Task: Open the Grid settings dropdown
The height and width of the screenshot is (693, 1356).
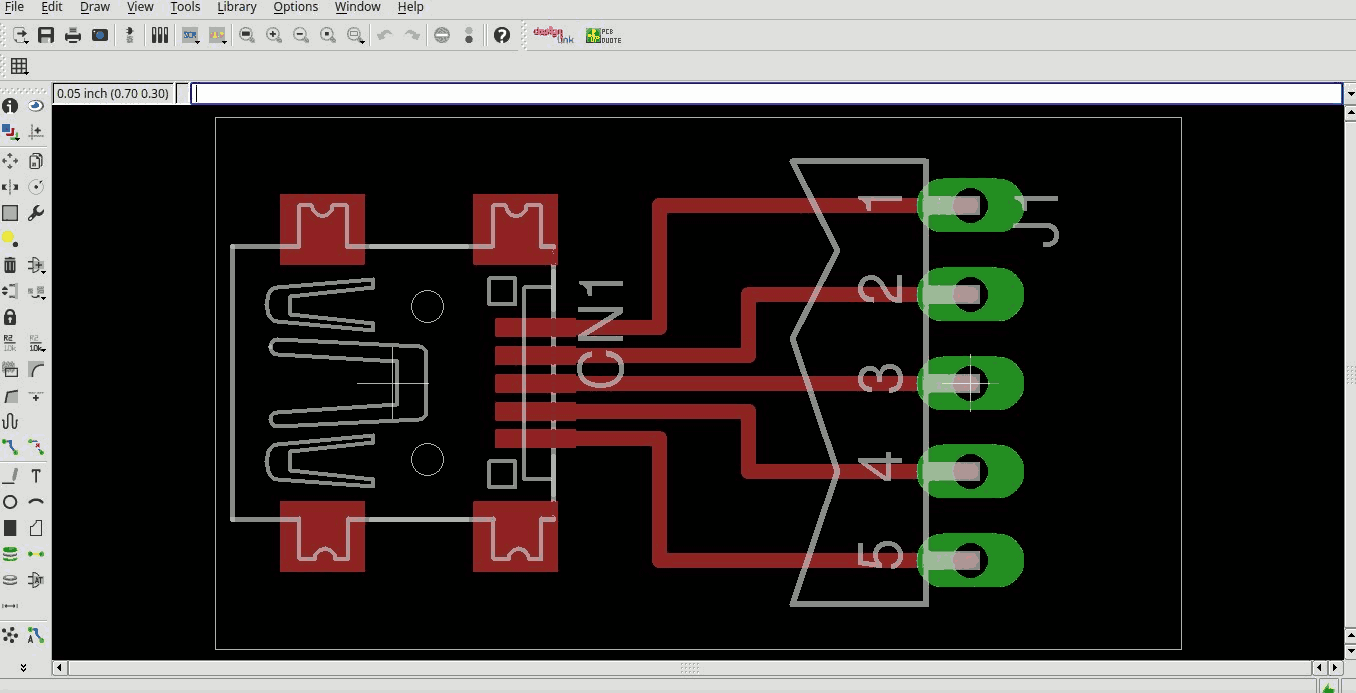Action: click(x=19, y=66)
